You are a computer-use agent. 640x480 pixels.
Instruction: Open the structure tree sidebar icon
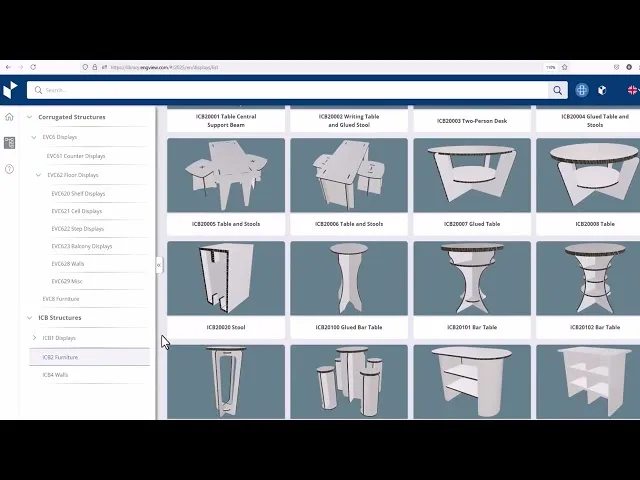(9, 142)
